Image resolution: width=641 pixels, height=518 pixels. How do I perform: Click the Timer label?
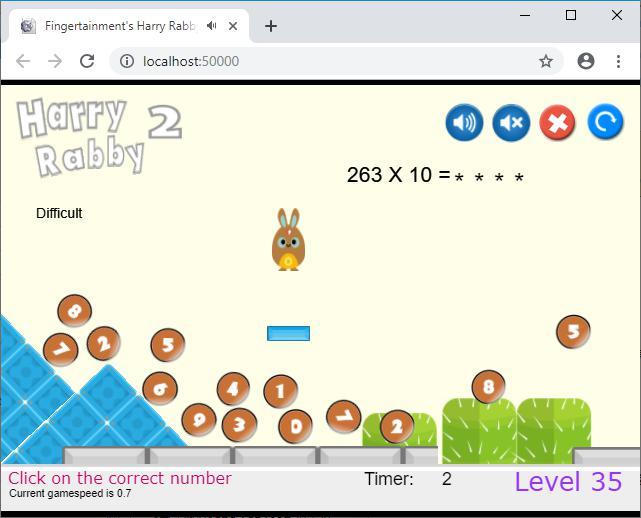[389, 479]
